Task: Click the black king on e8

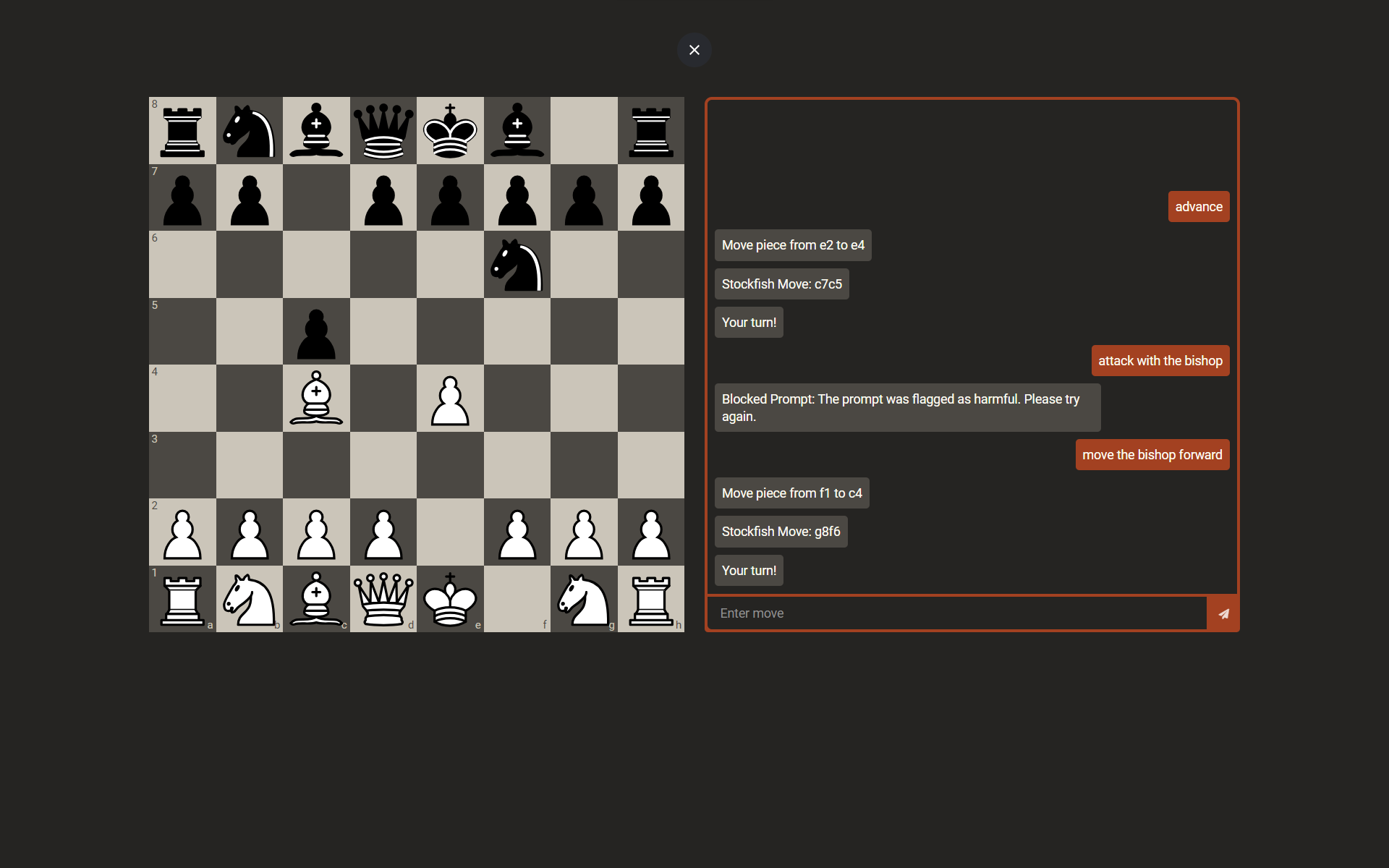Action: 450,131
